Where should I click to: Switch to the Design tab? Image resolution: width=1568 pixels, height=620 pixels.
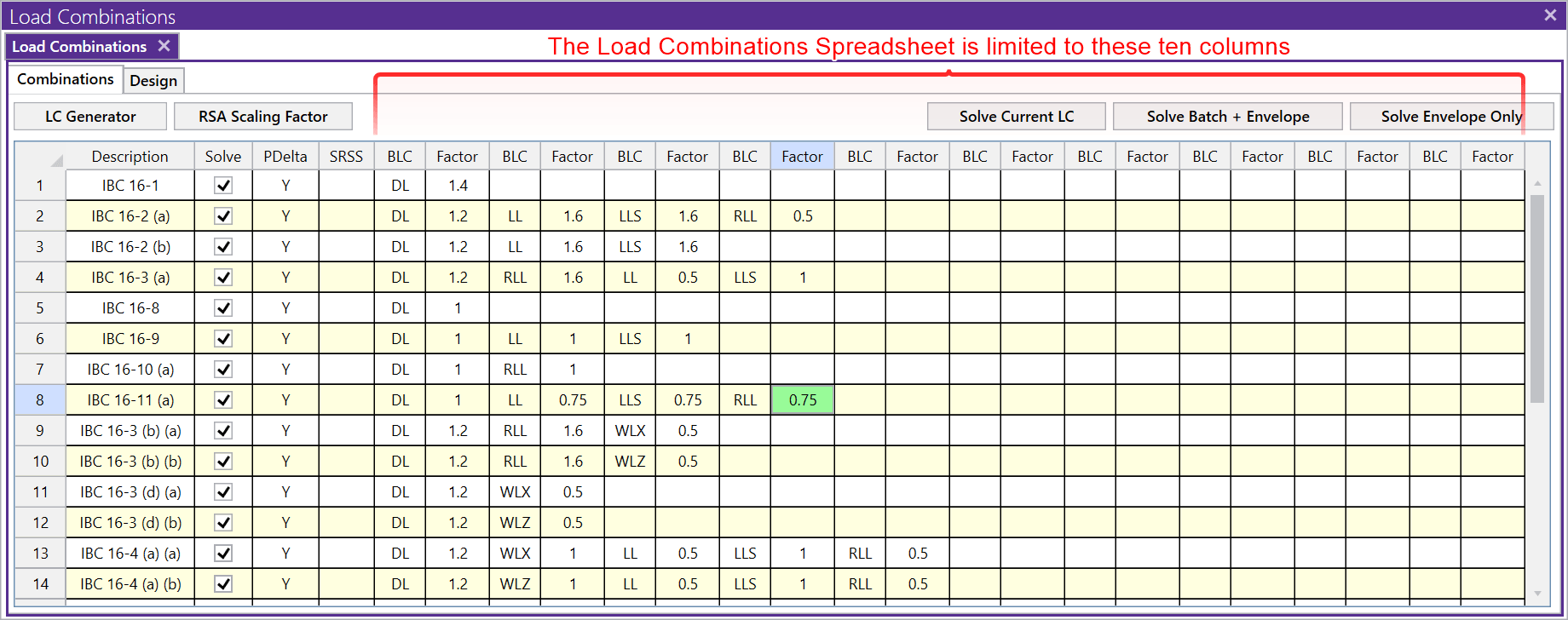153,81
